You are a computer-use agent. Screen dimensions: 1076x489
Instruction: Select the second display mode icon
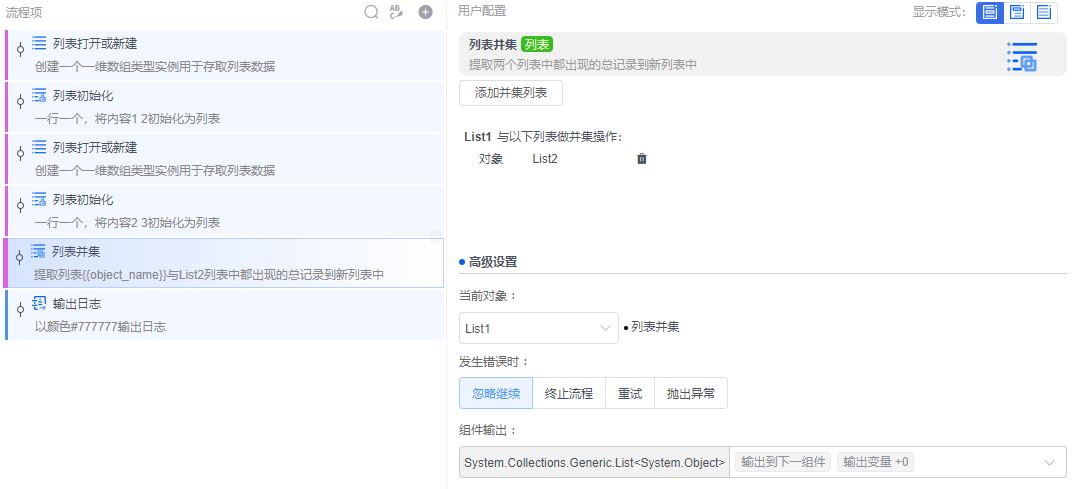tap(1017, 12)
